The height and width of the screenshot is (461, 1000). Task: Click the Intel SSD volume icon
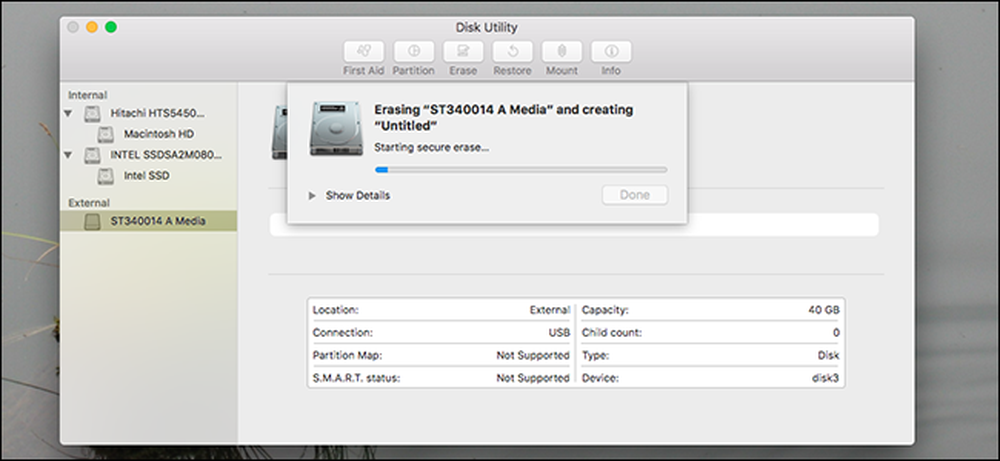click(x=106, y=175)
